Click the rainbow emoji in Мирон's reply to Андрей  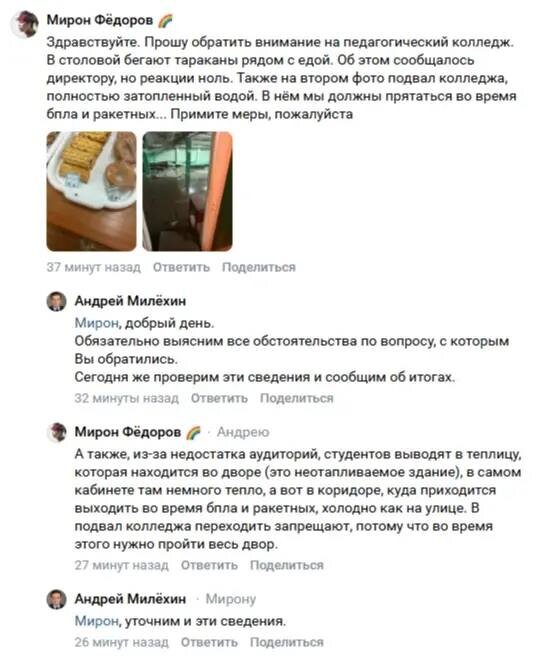click(x=193, y=432)
